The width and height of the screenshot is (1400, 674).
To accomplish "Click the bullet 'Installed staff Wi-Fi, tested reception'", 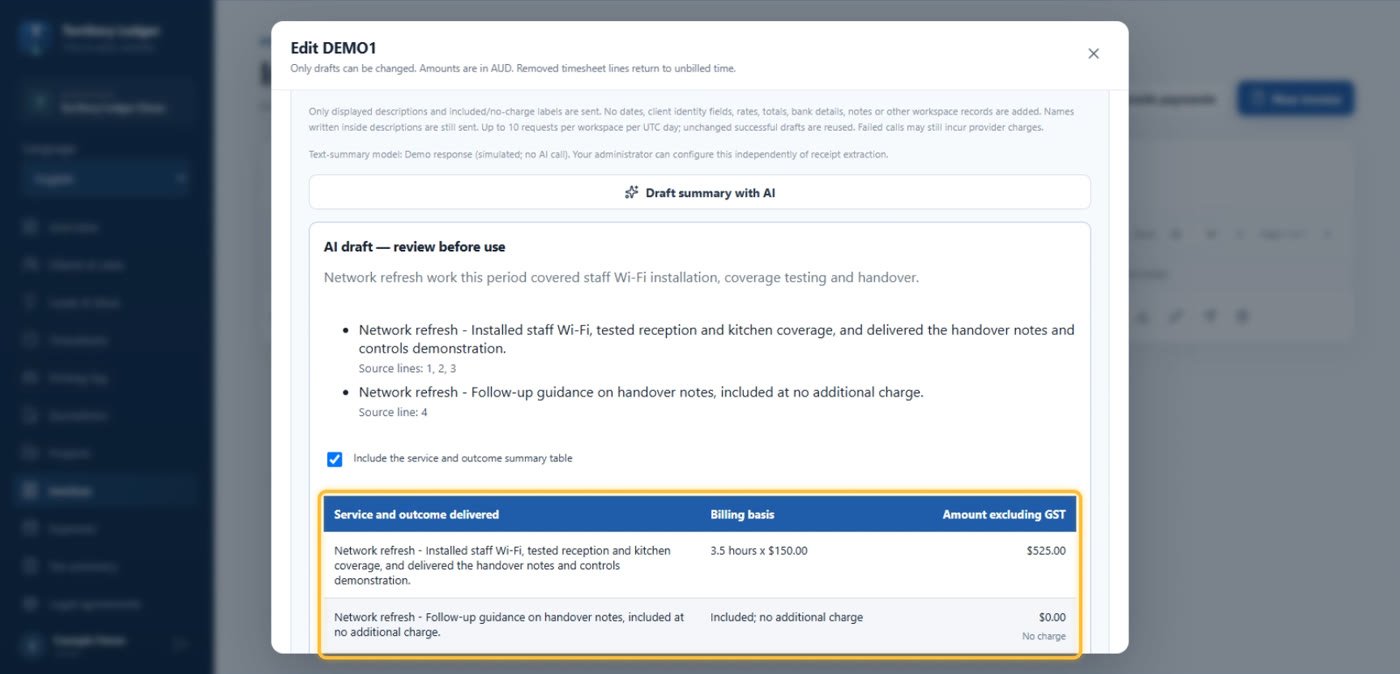I will 716,339.
